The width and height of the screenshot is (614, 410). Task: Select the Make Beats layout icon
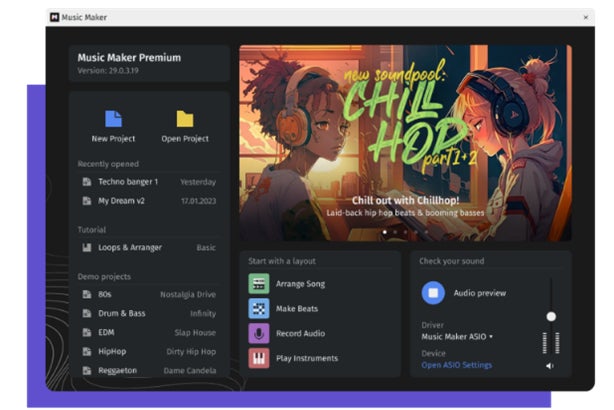tap(259, 309)
